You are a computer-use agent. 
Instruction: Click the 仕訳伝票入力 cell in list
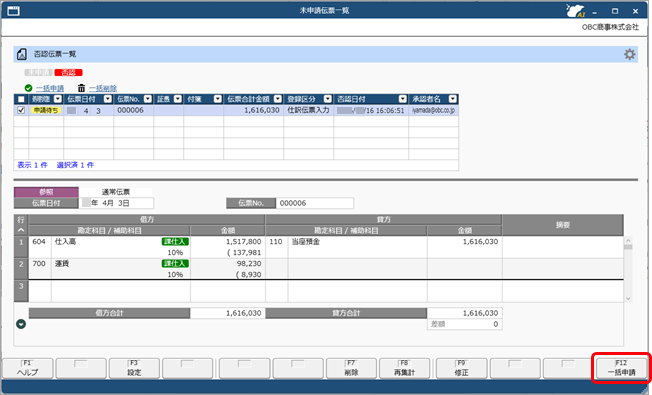[x=308, y=110]
